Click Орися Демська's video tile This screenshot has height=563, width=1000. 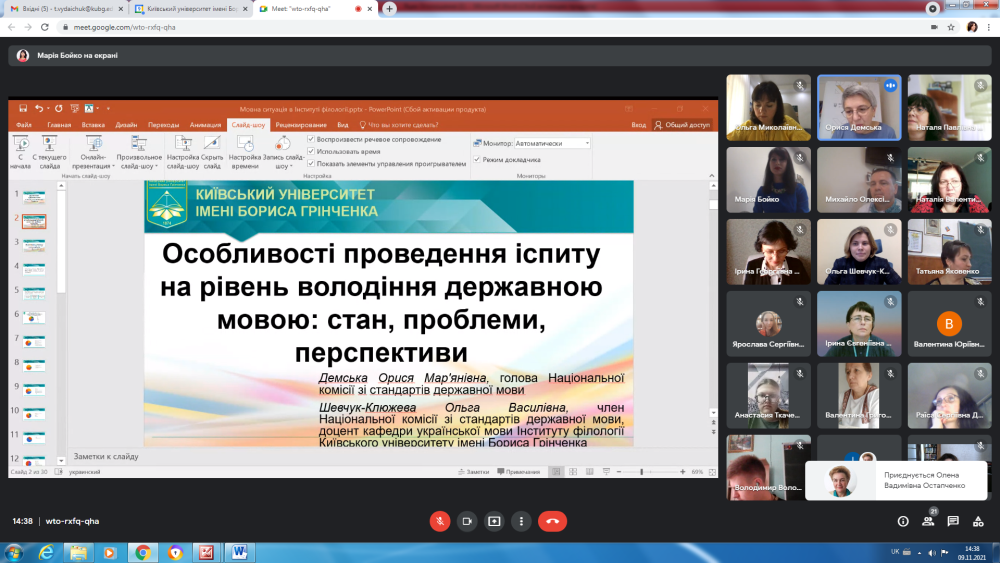pos(859,107)
